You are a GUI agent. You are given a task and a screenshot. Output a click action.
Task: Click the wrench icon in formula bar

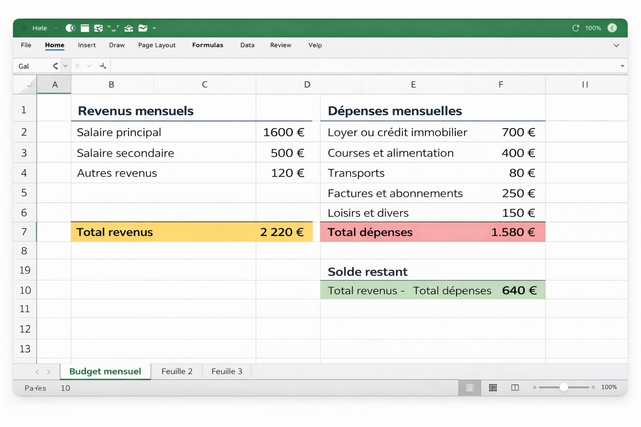click(x=103, y=65)
